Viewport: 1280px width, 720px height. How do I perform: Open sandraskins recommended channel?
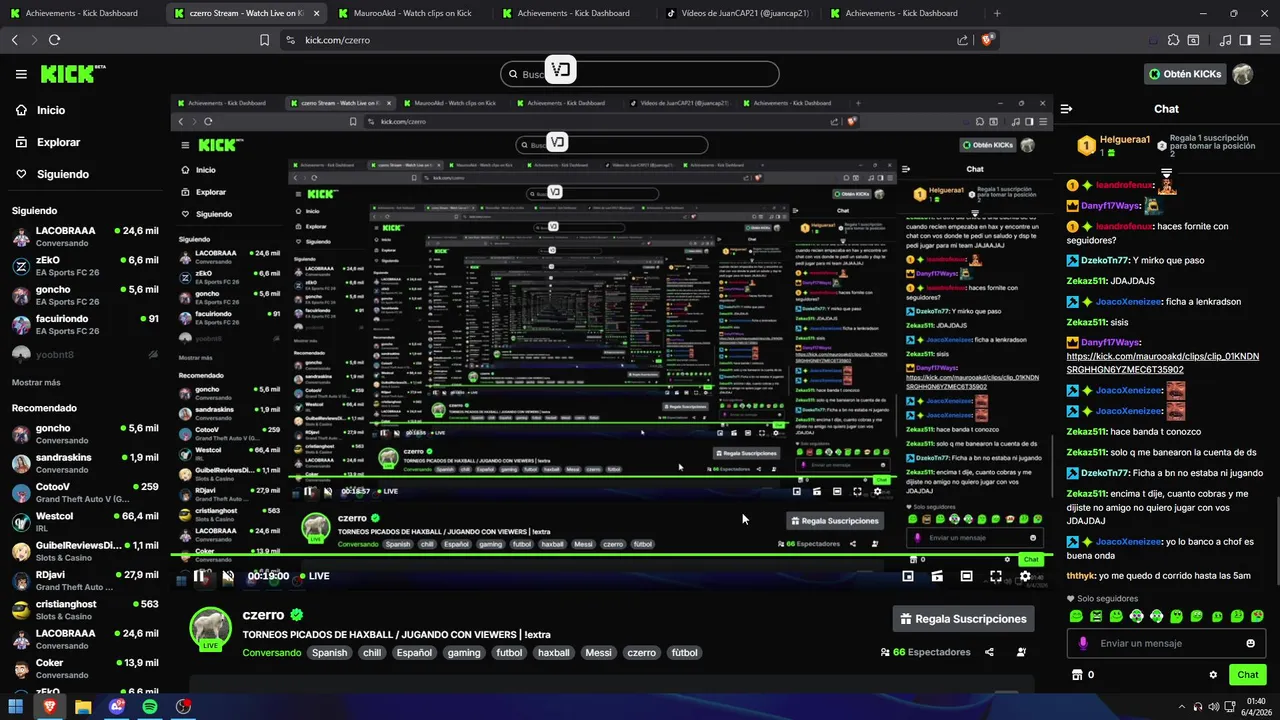(85, 463)
